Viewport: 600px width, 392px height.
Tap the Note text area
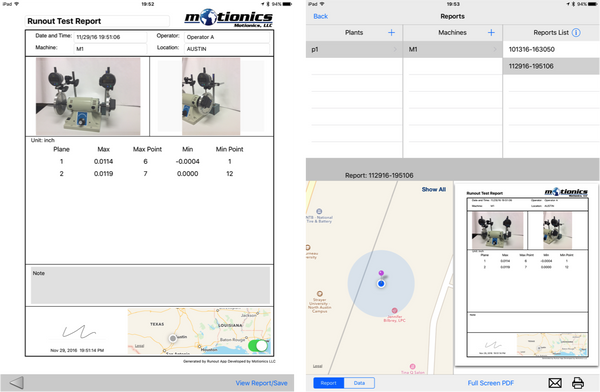[150, 286]
